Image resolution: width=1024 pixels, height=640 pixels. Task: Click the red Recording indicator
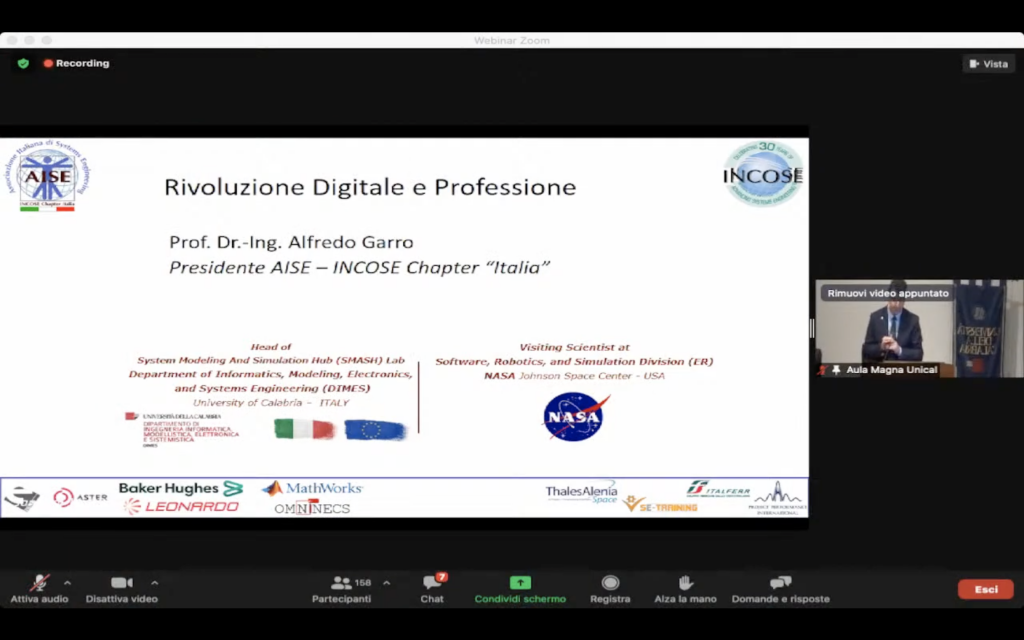76,63
